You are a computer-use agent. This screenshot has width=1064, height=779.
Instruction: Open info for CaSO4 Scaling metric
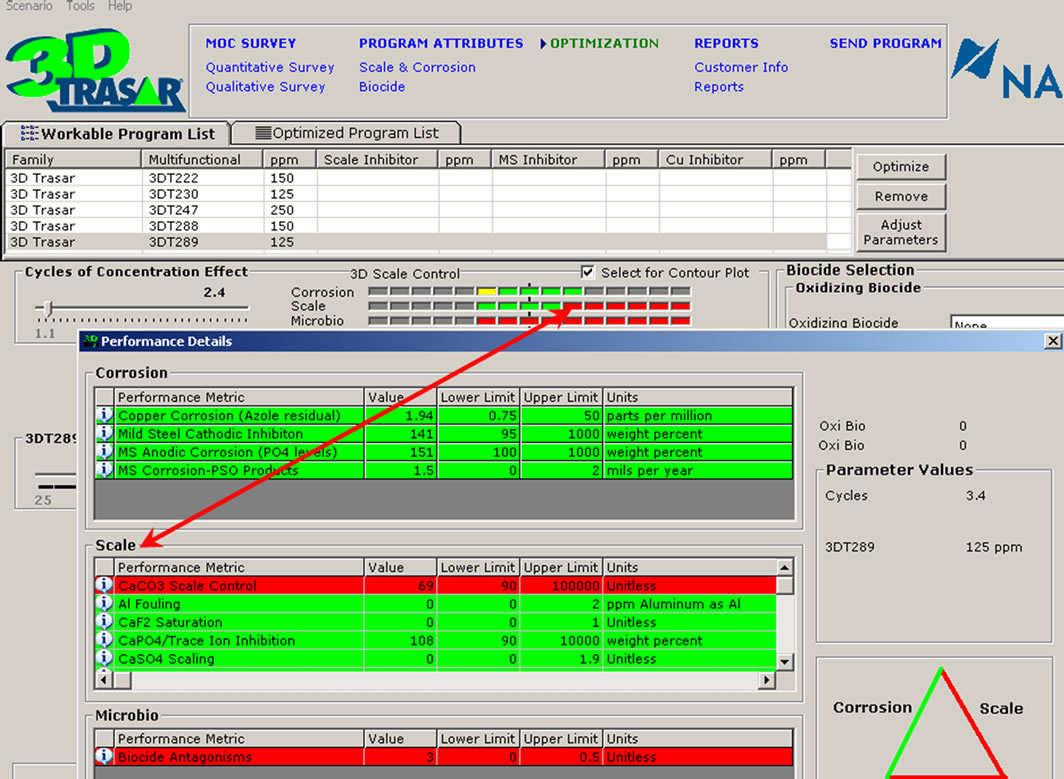point(104,658)
